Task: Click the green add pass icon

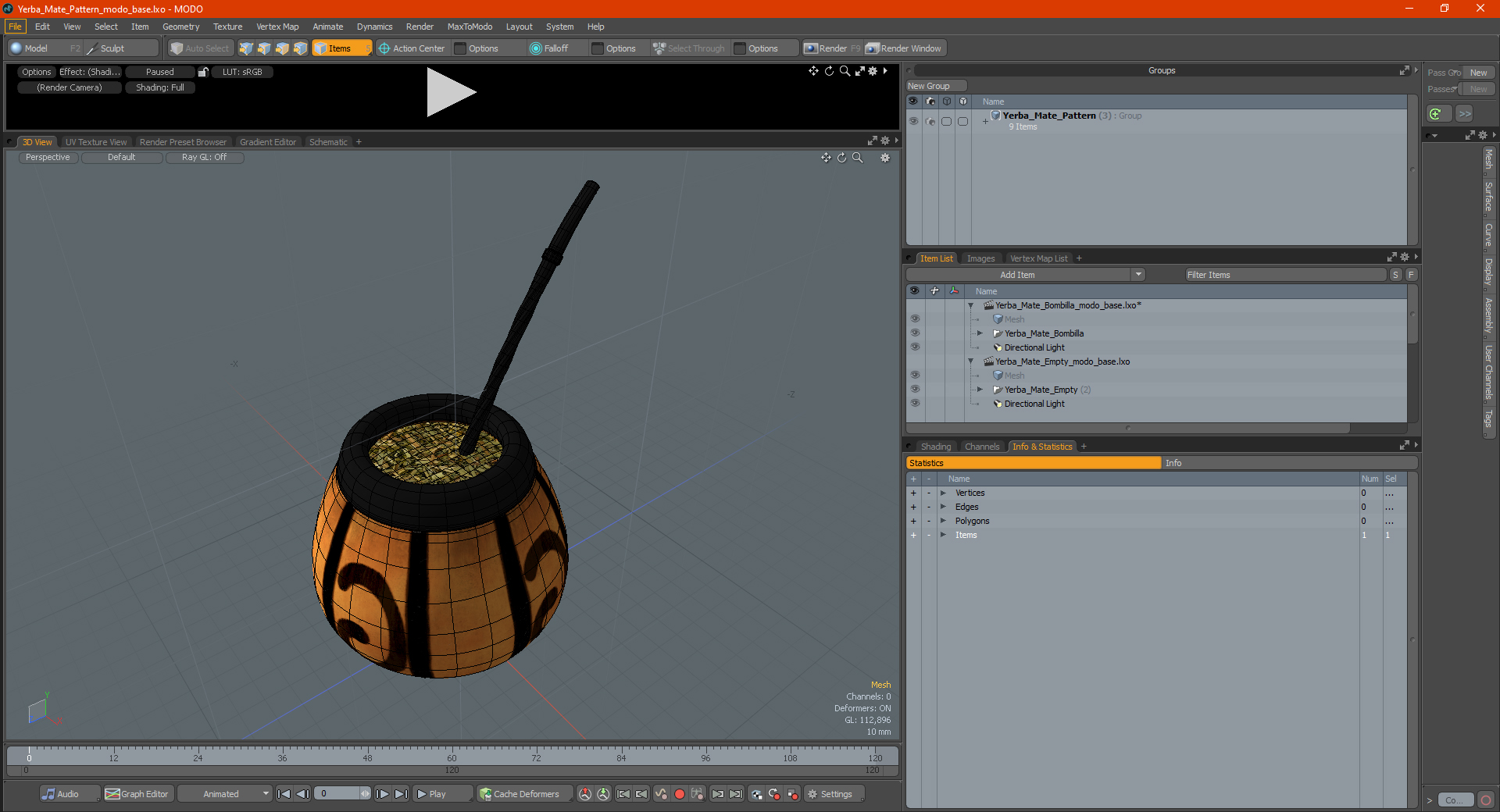Action: (1436, 114)
